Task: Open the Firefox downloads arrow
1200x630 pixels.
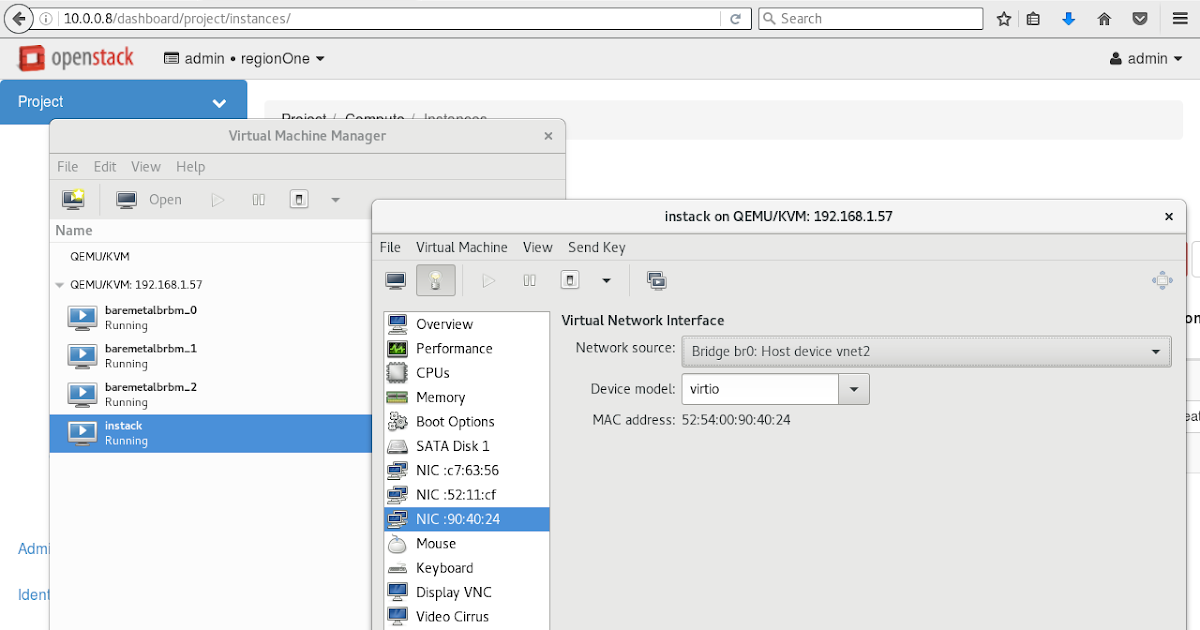Action: [x=1068, y=19]
